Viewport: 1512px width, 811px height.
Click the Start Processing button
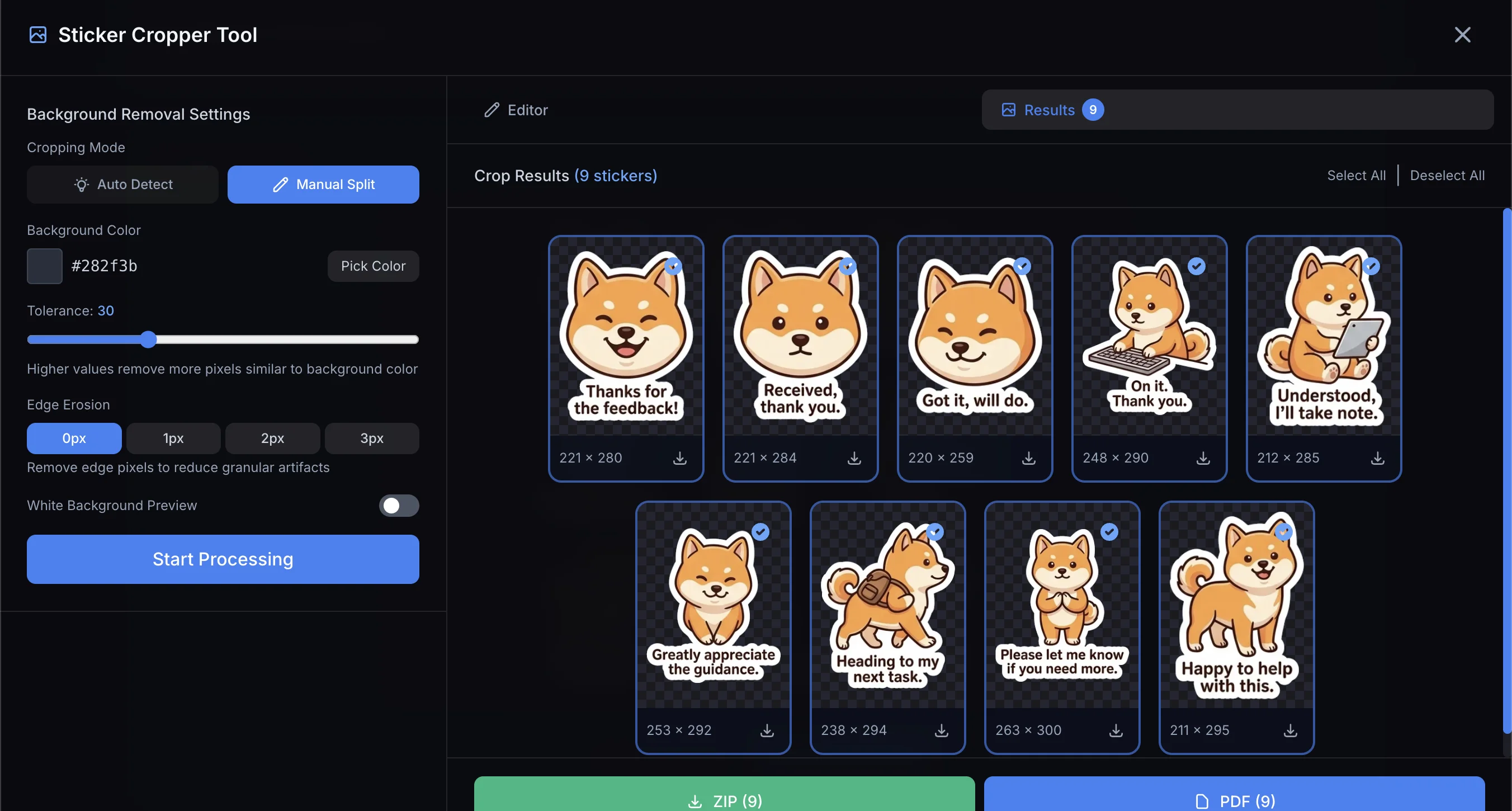tap(223, 559)
